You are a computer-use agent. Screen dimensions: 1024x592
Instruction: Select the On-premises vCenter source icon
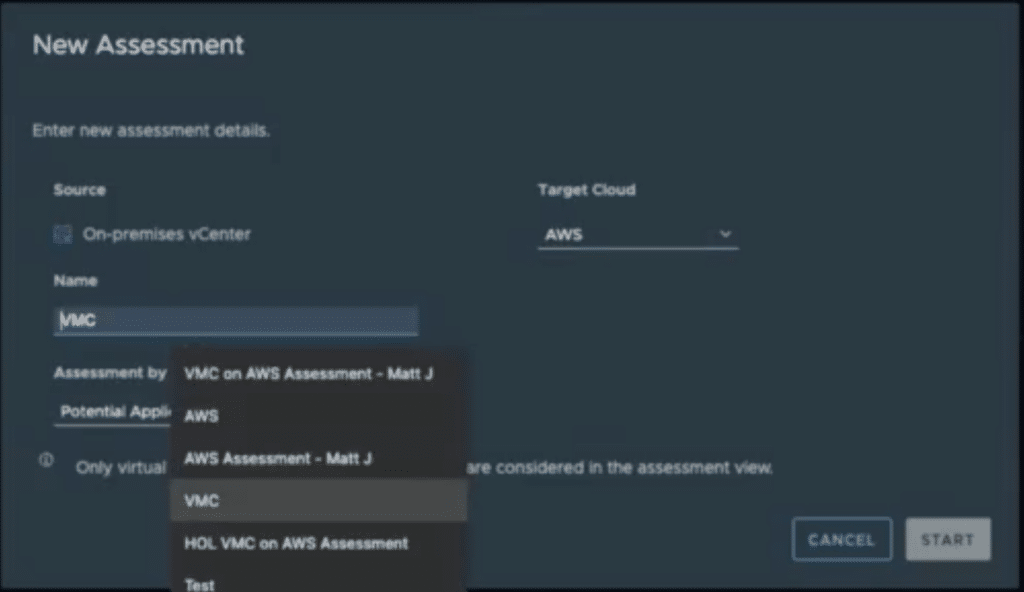click(63, 234)
